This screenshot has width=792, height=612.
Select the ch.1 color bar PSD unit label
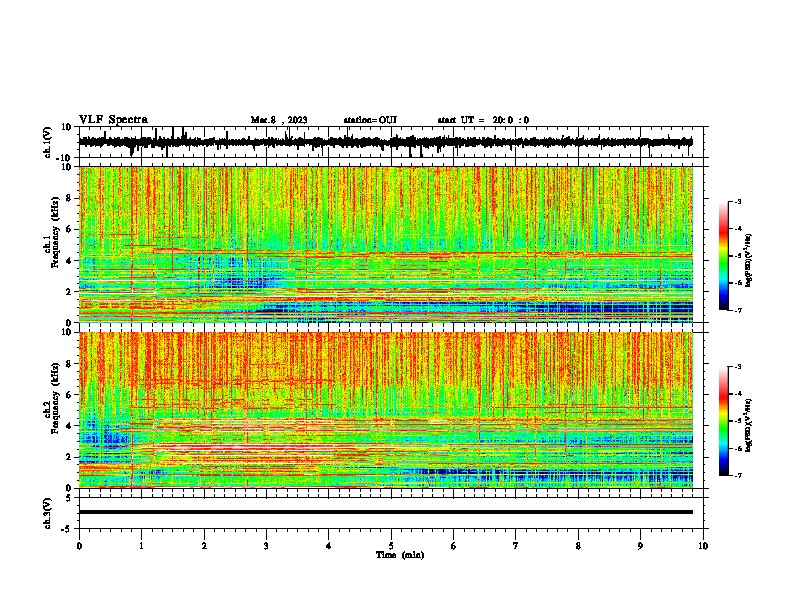click(749, 260)
